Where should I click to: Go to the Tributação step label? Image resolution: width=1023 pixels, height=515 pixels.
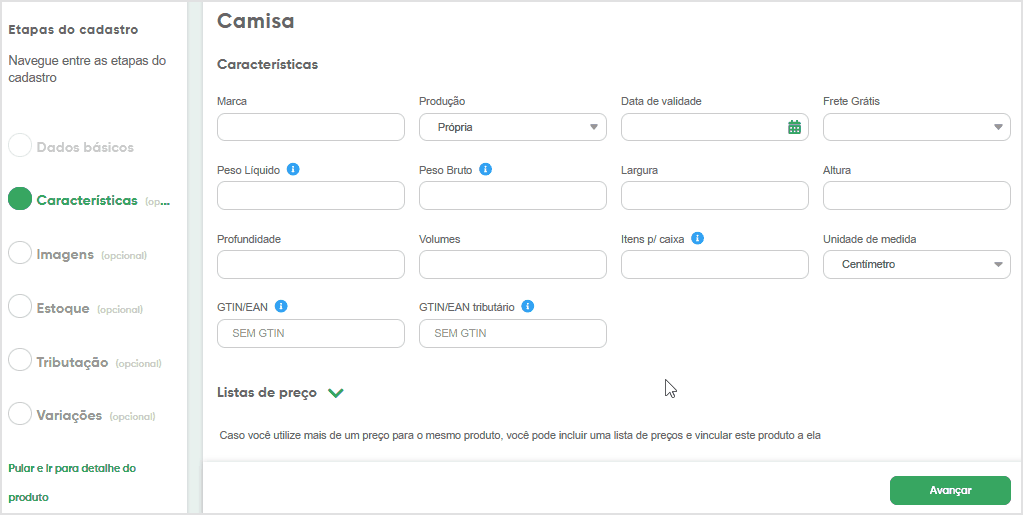(x=72, y=362)
